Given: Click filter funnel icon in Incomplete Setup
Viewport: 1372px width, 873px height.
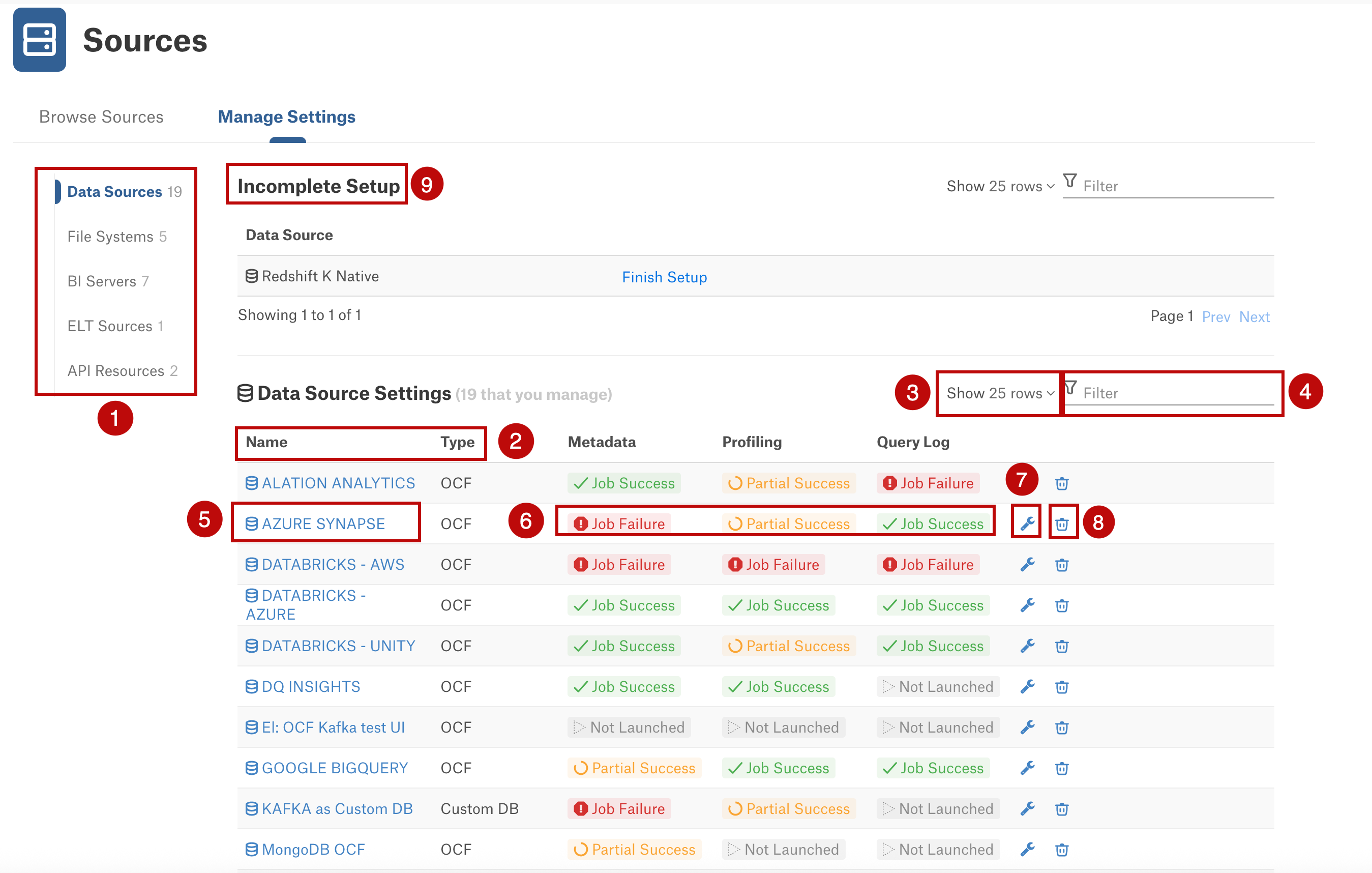Looking at the screenshot, I should point(1070,181).
